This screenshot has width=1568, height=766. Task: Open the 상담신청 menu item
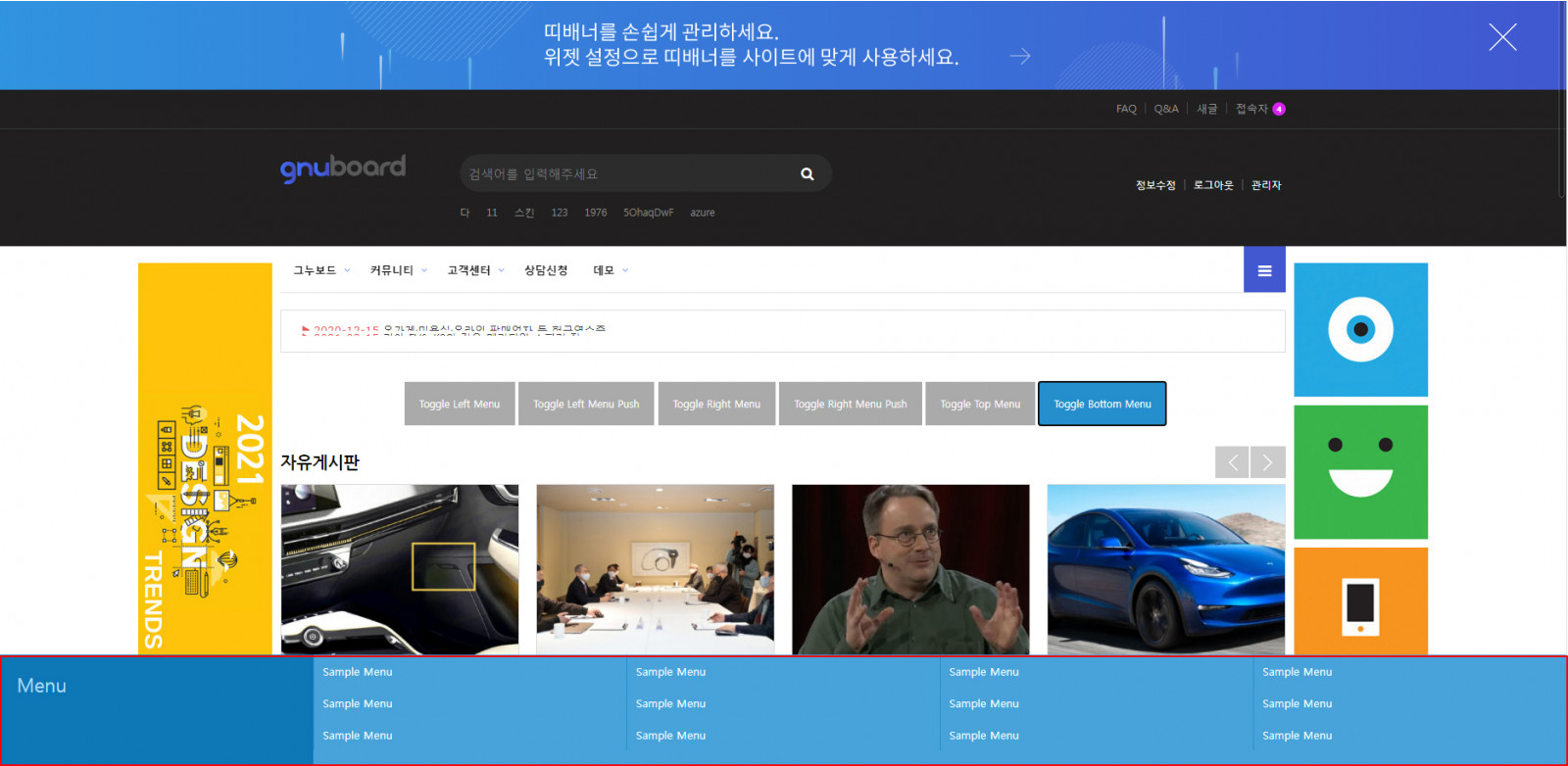click(546, 270)
